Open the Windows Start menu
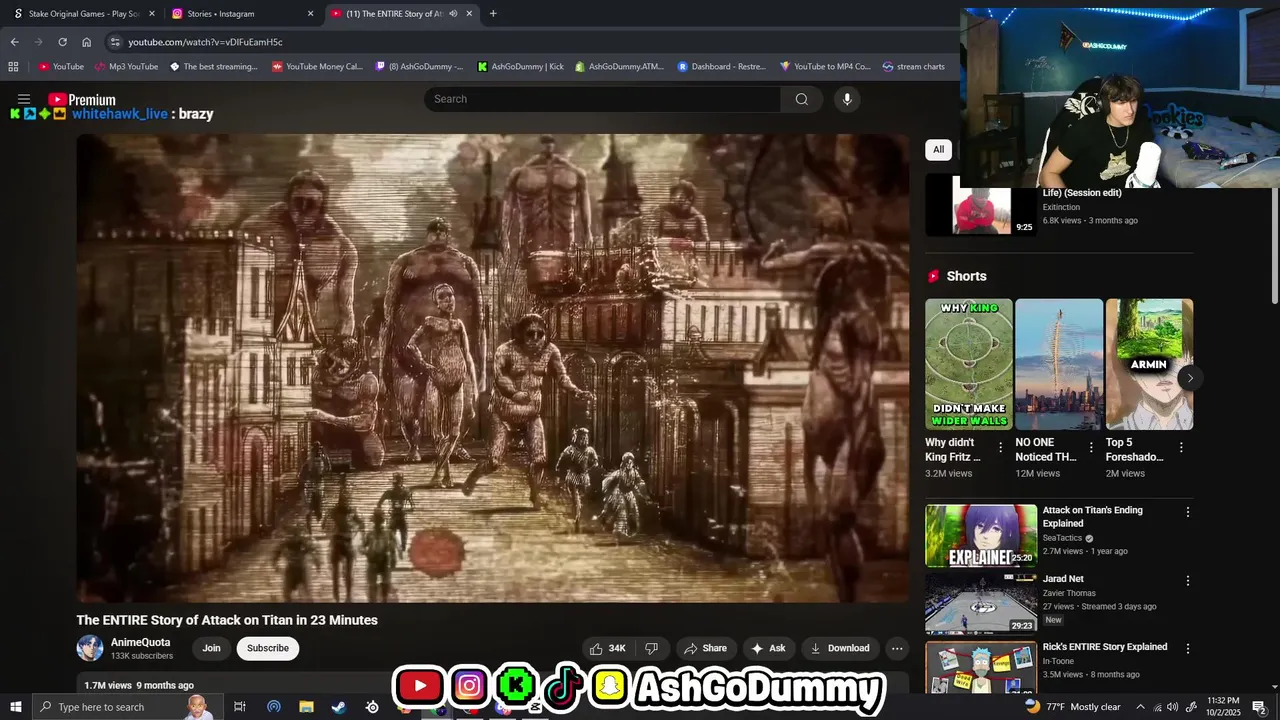 tap(15, 707)
